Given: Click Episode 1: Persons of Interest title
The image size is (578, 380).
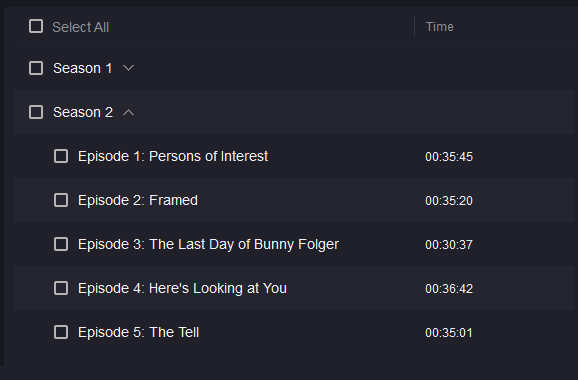Looking at the screenshot, I should [173, 156].
